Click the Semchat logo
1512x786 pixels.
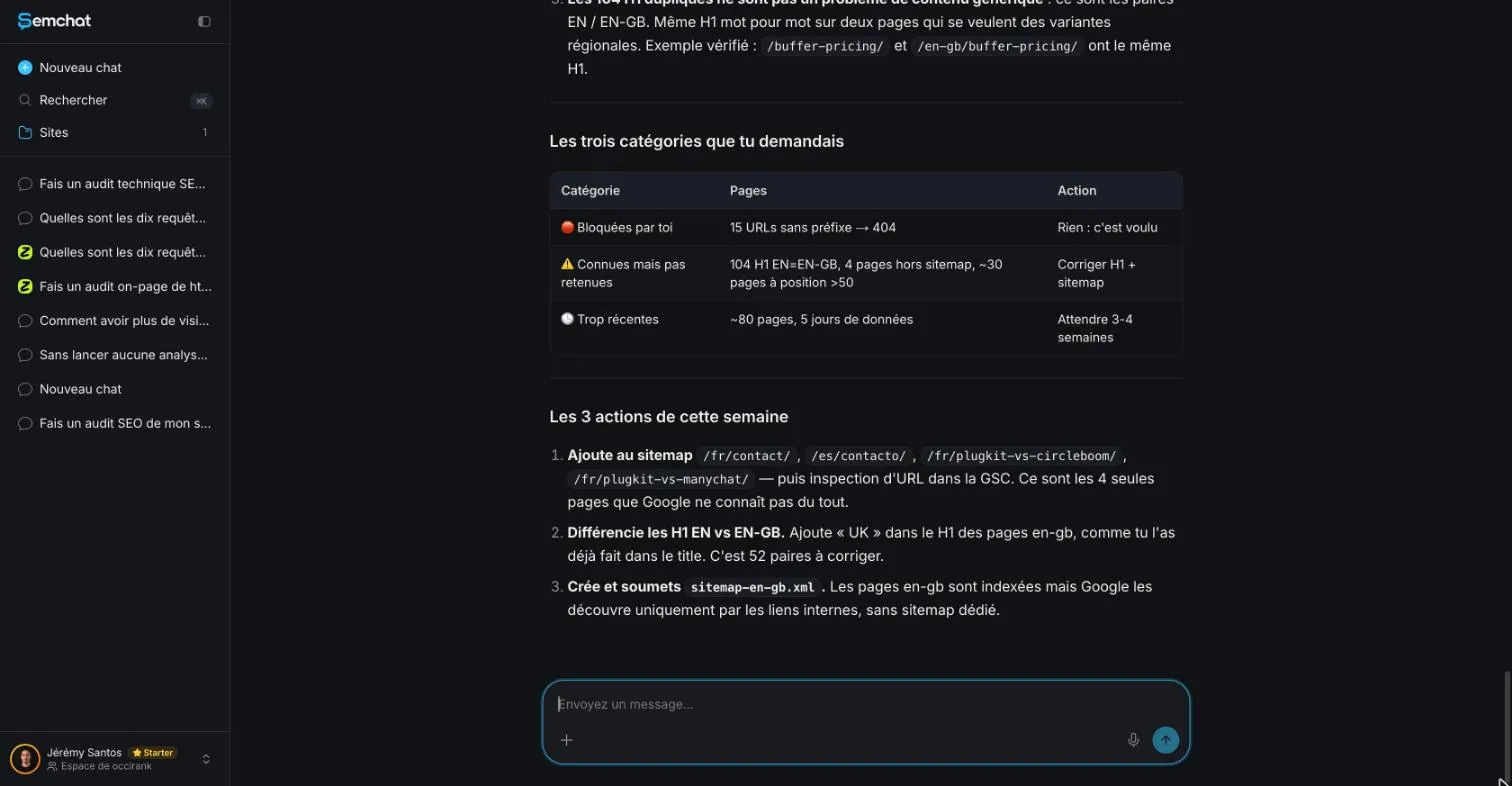coord(54,21)
